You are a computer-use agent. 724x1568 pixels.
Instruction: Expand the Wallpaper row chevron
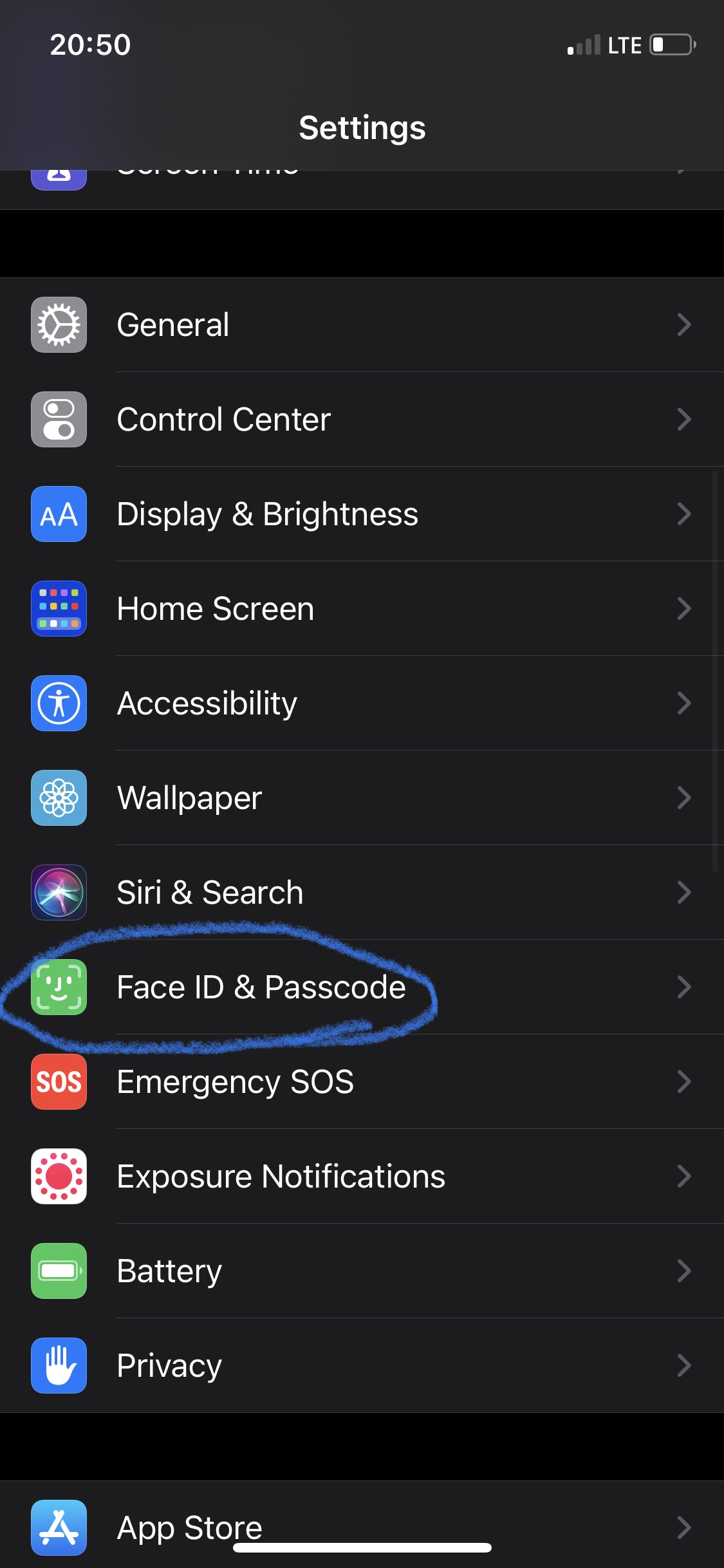tap(683, 798)
